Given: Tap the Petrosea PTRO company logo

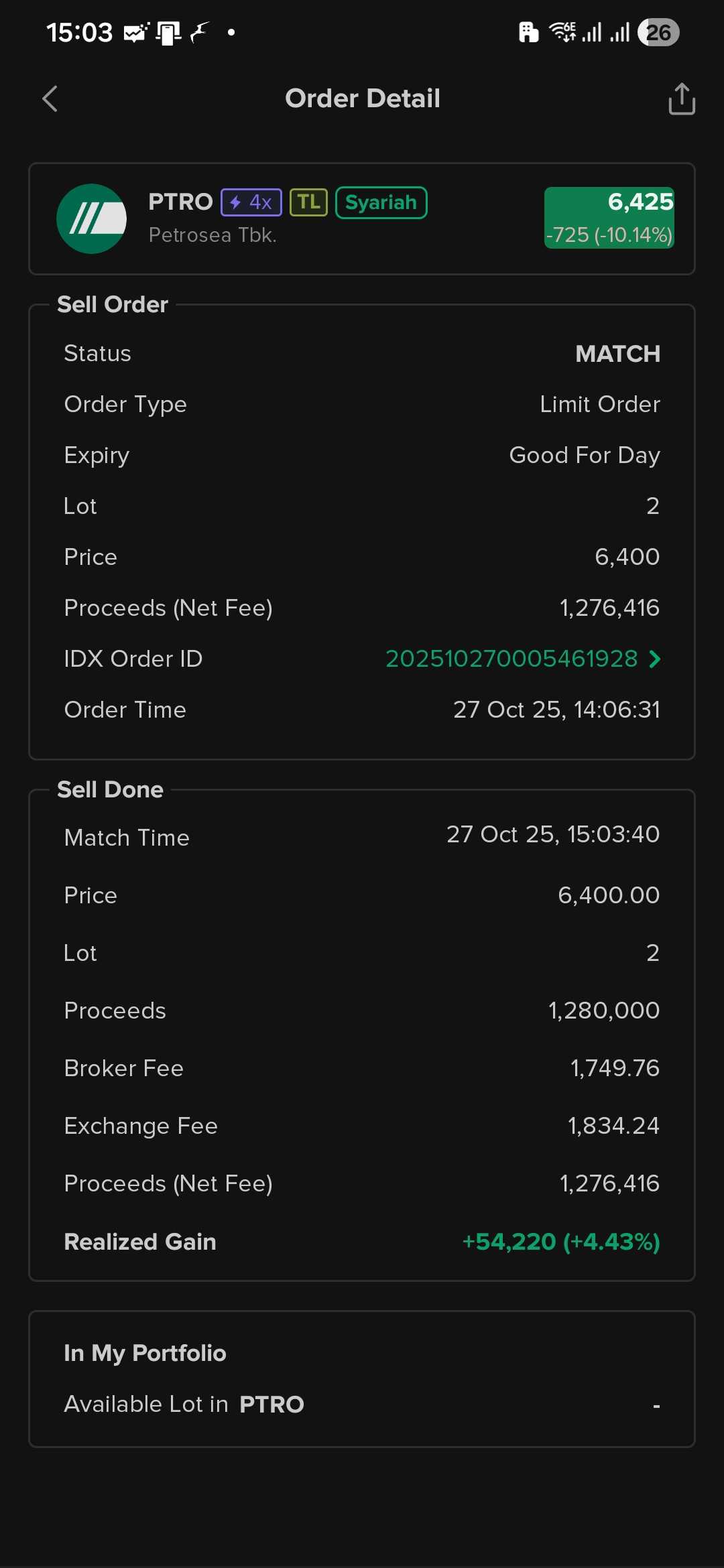Looking at the screenshot, I should pyautogui.click(x=92, y=219).
